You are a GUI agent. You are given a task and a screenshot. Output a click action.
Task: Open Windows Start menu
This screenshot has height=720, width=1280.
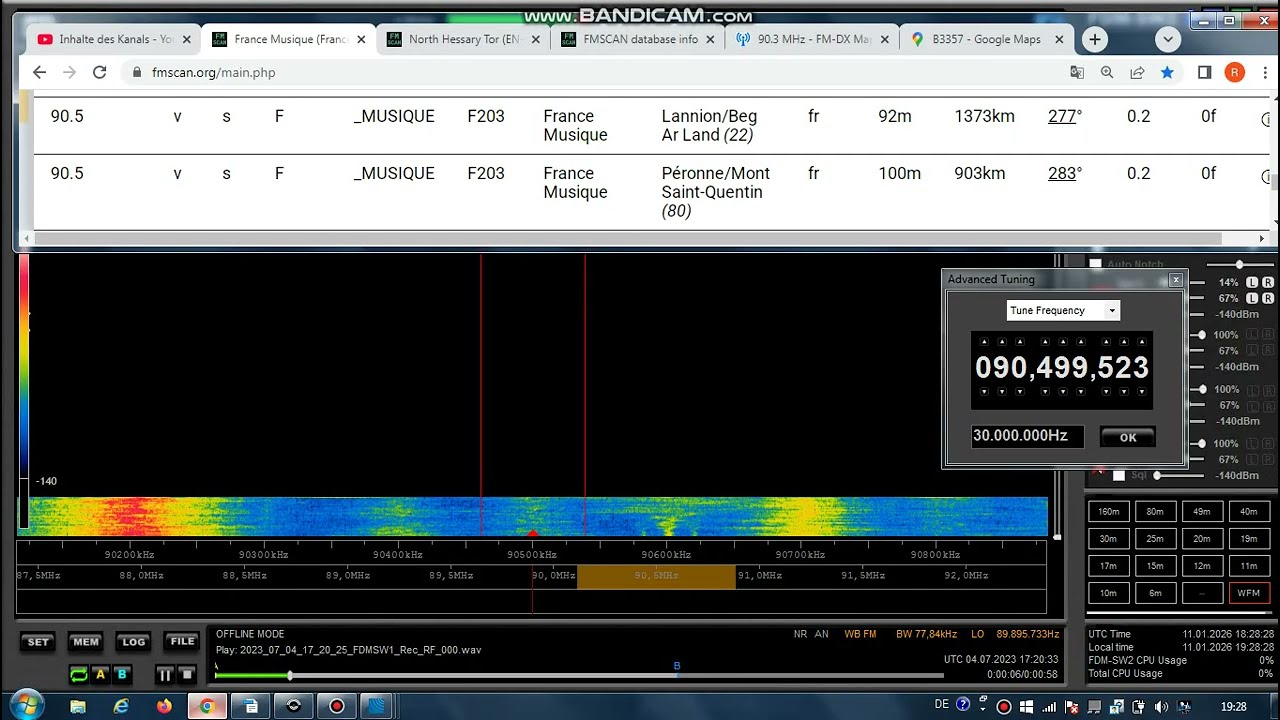25,705
